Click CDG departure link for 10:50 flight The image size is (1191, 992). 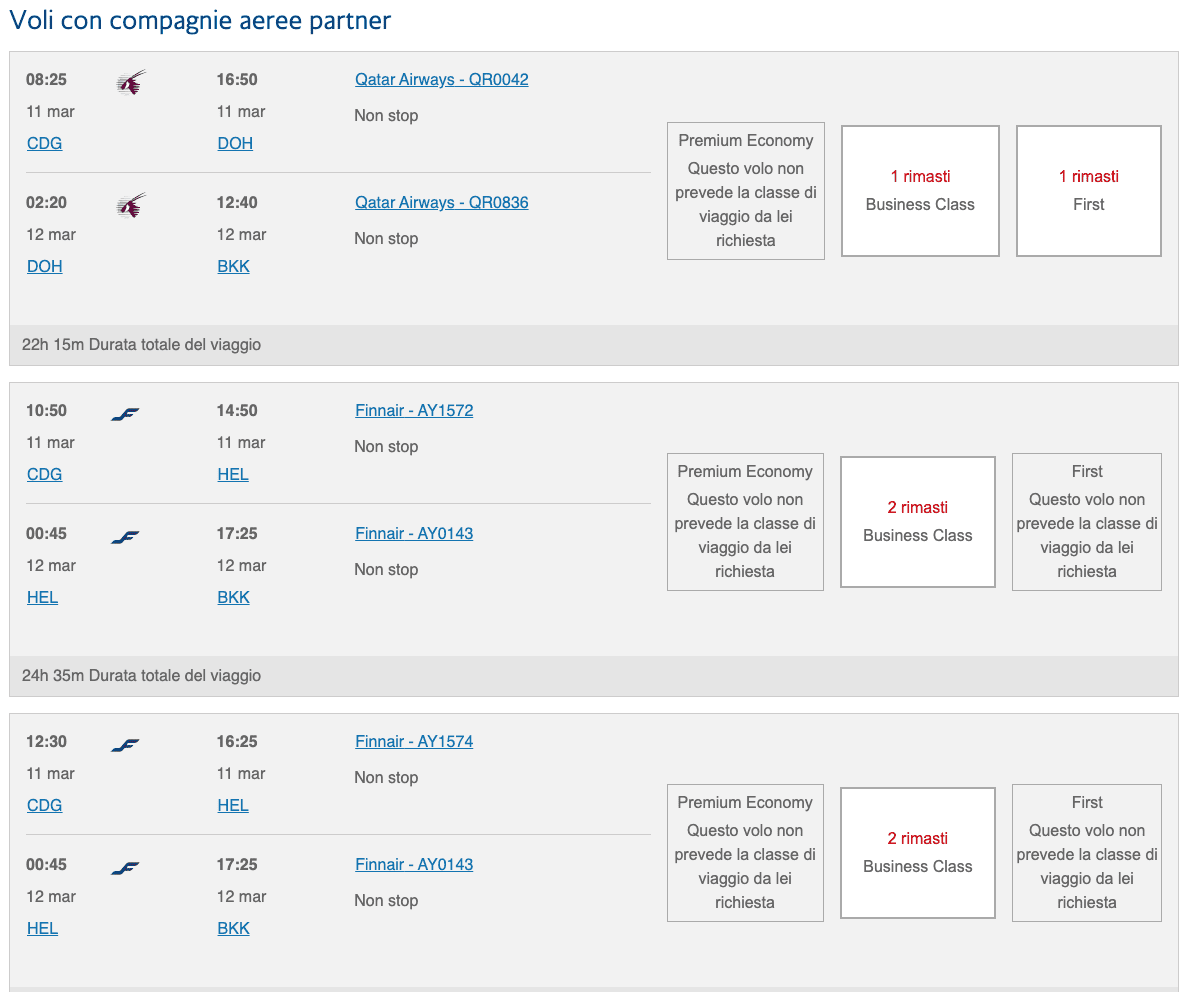point(44,475)
